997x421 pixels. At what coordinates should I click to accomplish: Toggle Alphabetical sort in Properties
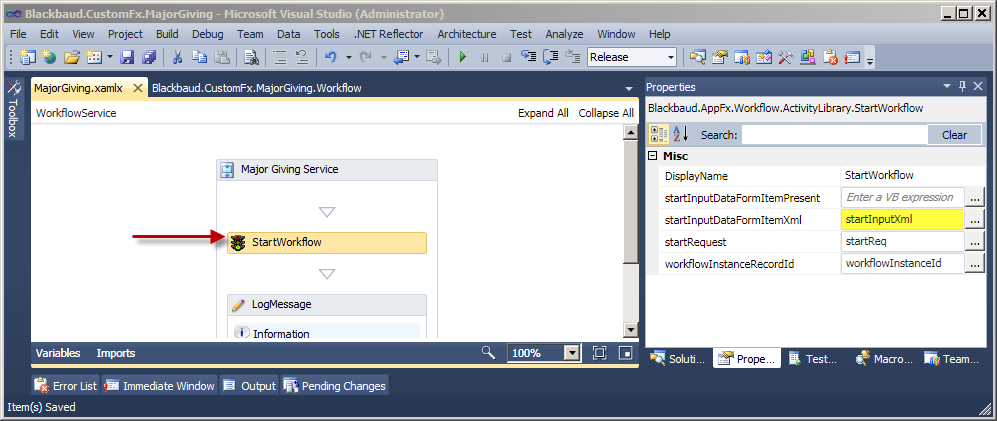(680, 135)
